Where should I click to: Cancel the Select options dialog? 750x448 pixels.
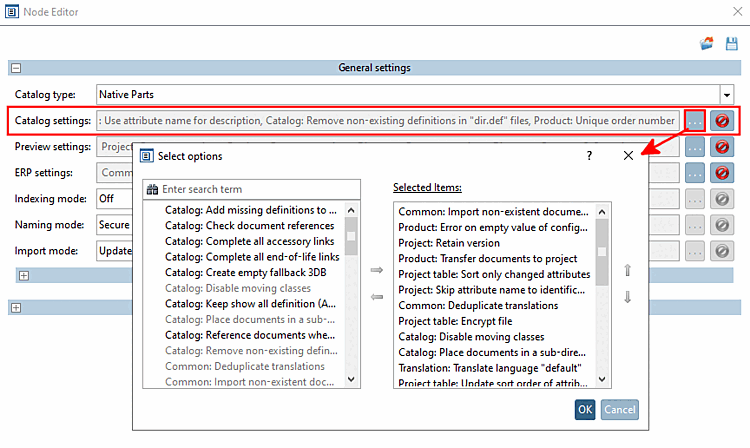(620, 409)
